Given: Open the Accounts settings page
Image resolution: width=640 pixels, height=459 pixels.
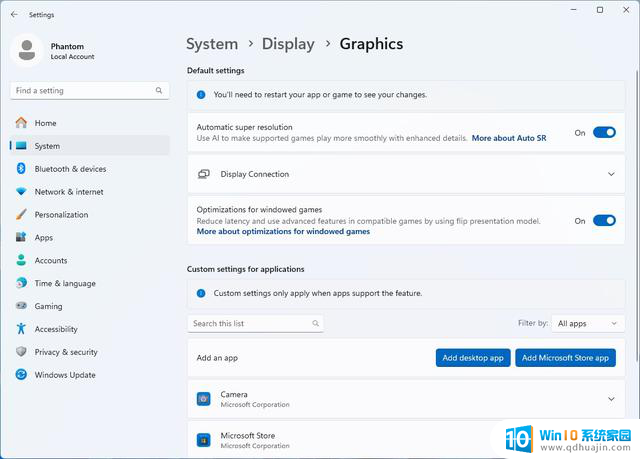Looking at the screenshot, I should pyautogui.click(x=90, y=260).
